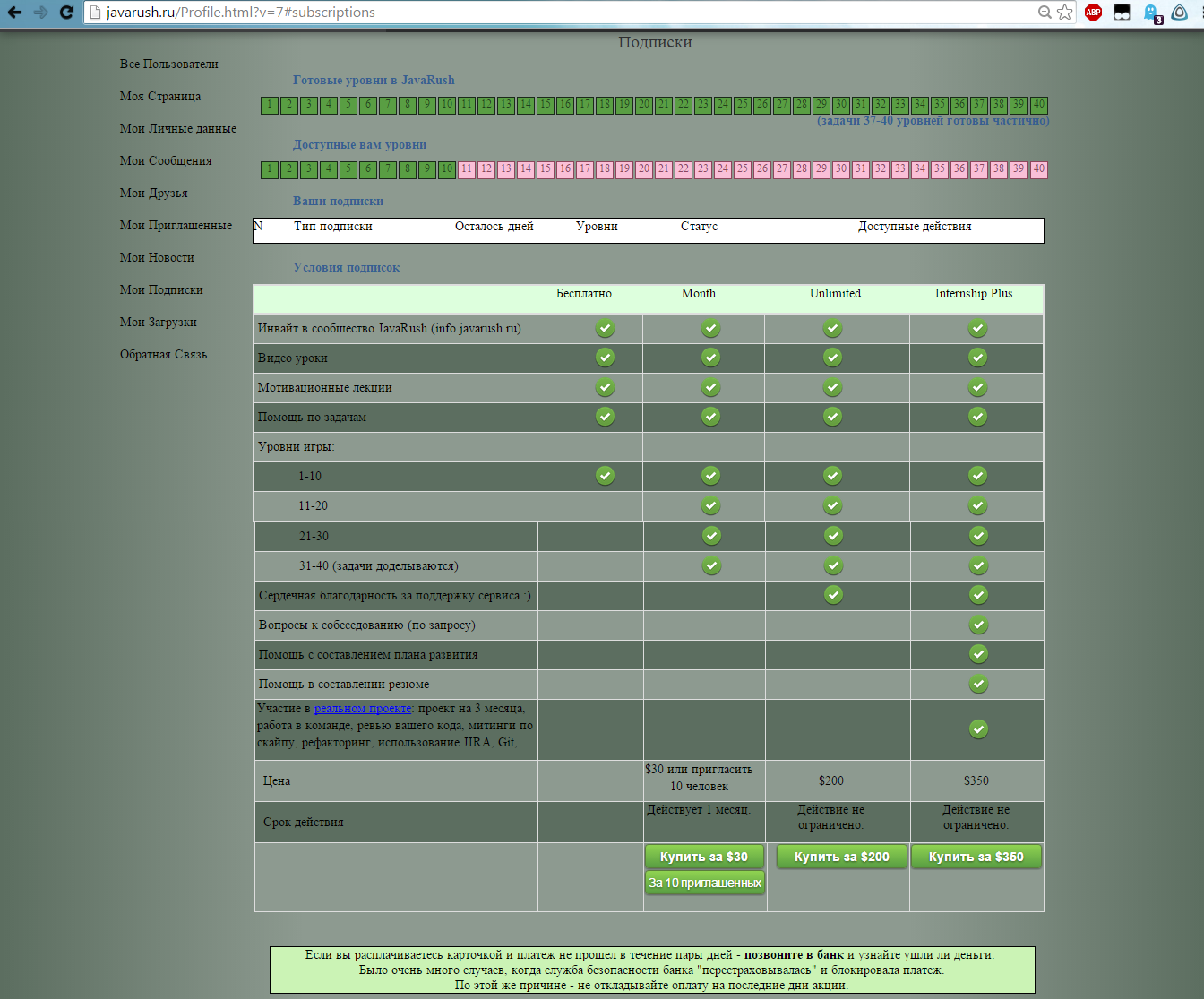Image resolution: width=1204 pixels, height=1000 pixels.
Task: Follow the "реальном проекте" hyperlink
Action: tap(363, 709)
